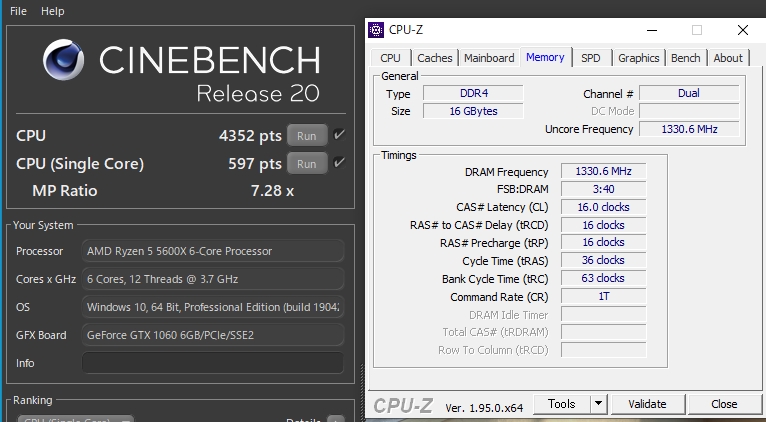
Task: Click the CPU-Z version text 1.95.0.x64
Action: (484, 407)
